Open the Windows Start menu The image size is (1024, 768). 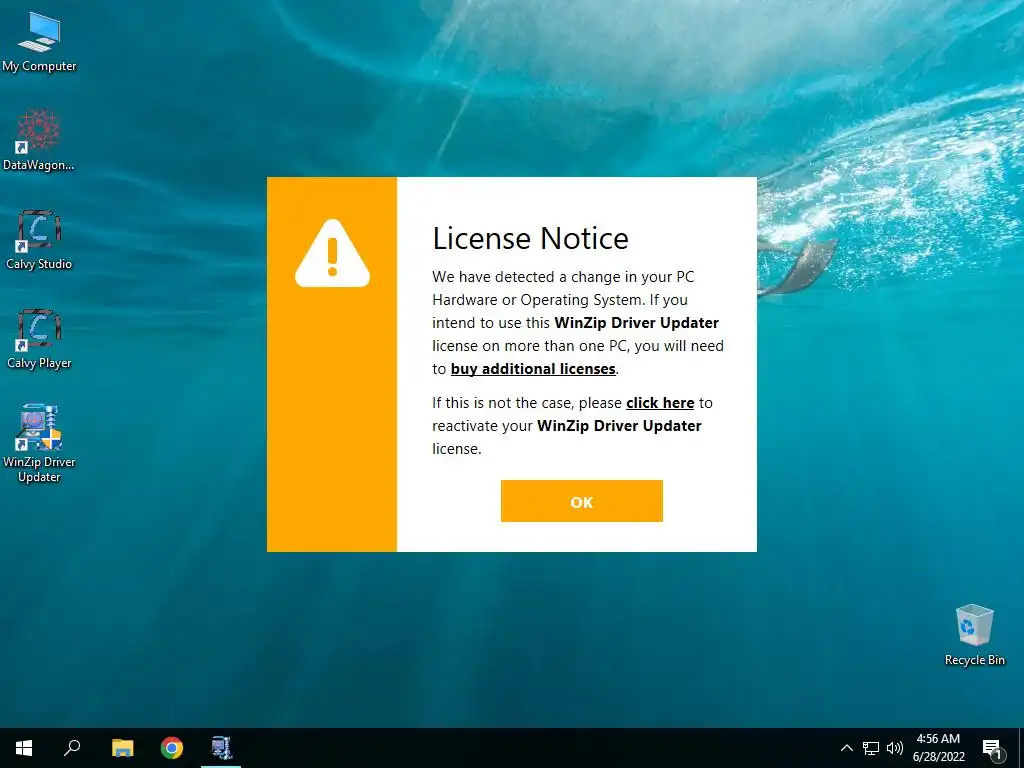click(x=24, y=748)
